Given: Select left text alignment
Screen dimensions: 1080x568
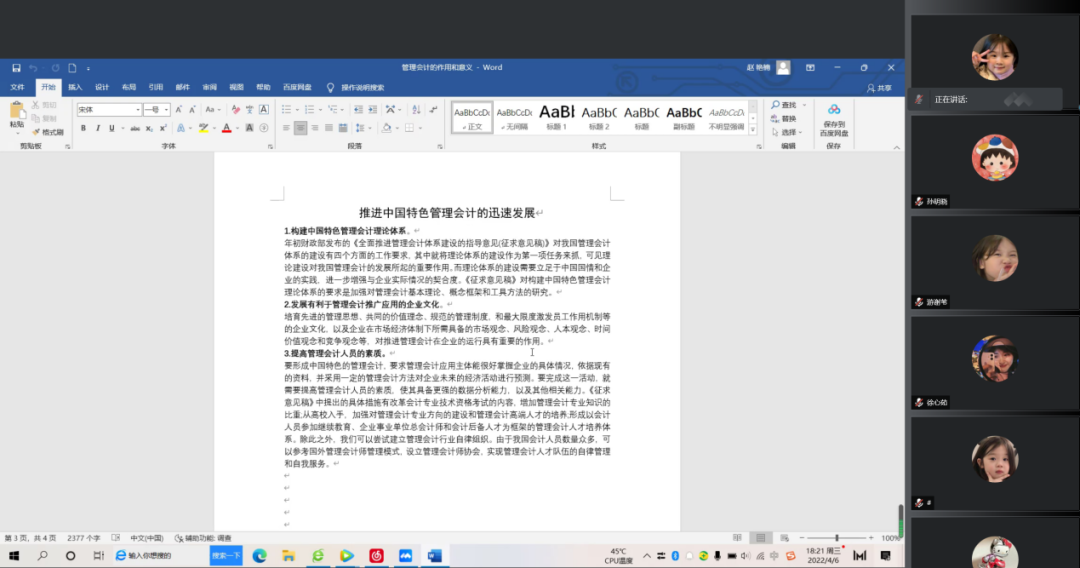Looking at the screenshot, I should pyautogui.click(x=286, y=128).
